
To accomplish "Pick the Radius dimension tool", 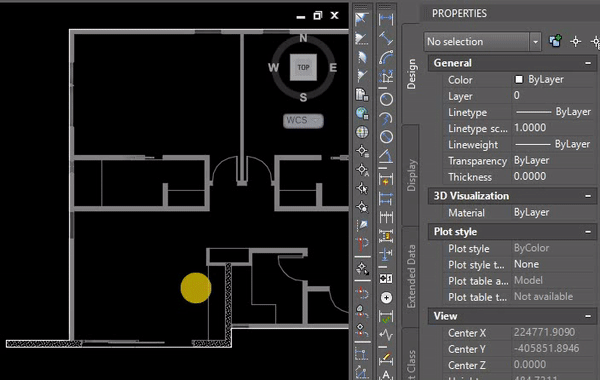I will [x=386, y=99].
